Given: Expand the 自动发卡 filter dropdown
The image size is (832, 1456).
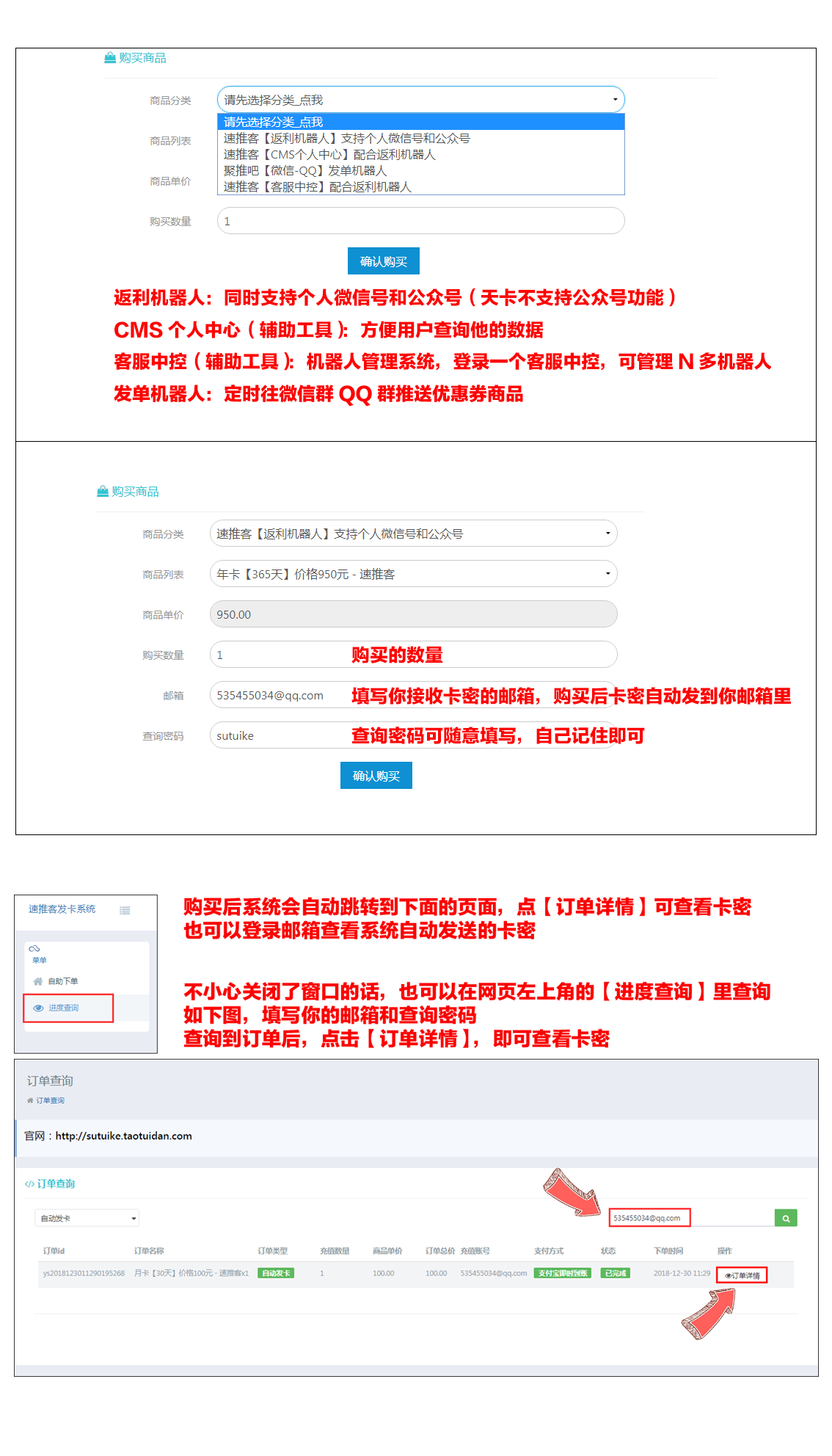Looking at the screenshot, I should point(87,1218).
